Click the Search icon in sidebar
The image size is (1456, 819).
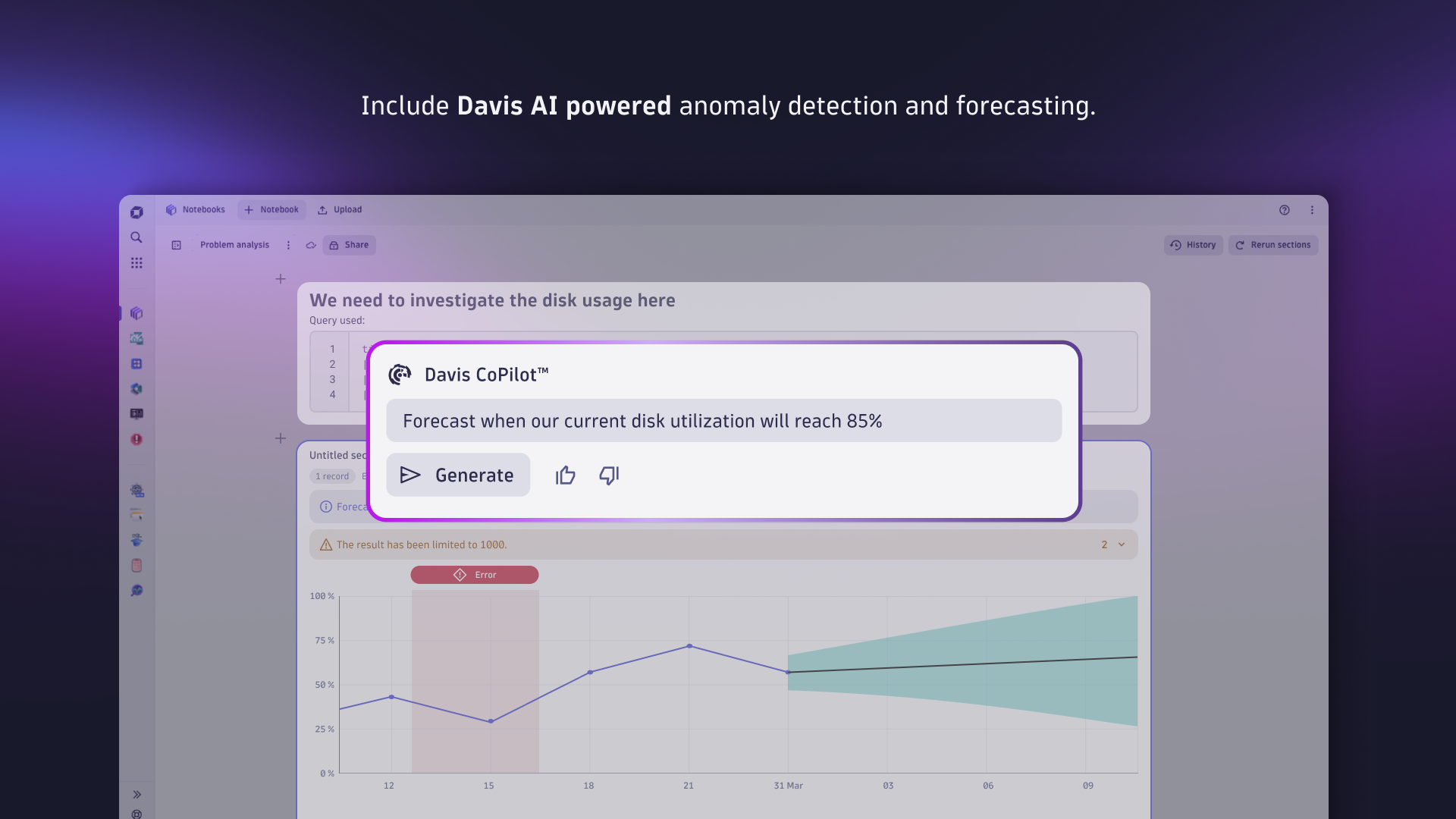(136, 236)
